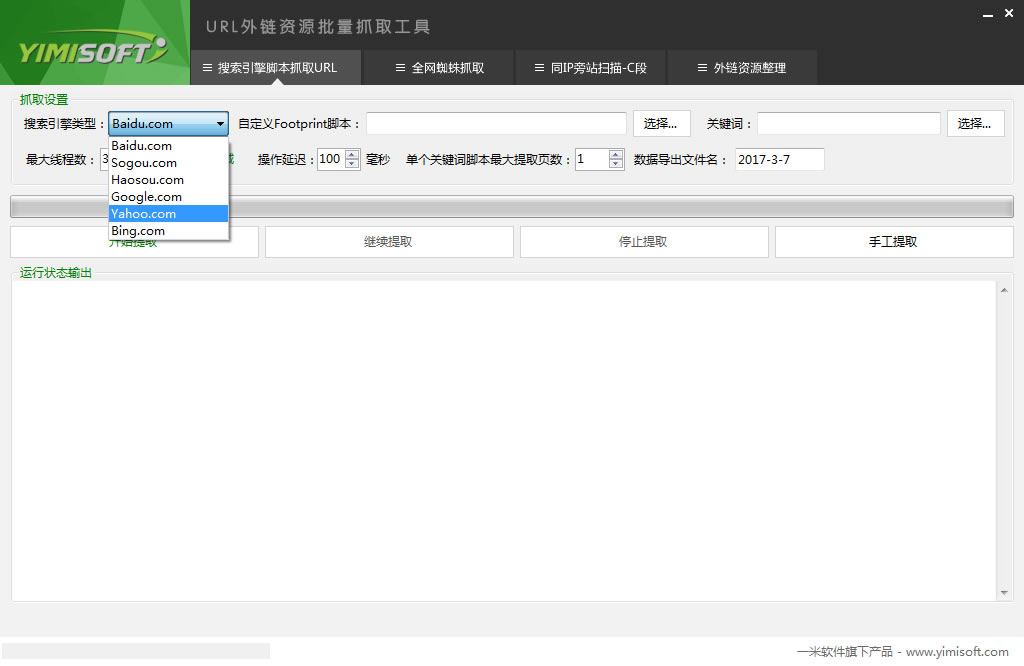1024x666 pixels.
Task: Select Bing.com from the engine list
Action: (168, 230)
